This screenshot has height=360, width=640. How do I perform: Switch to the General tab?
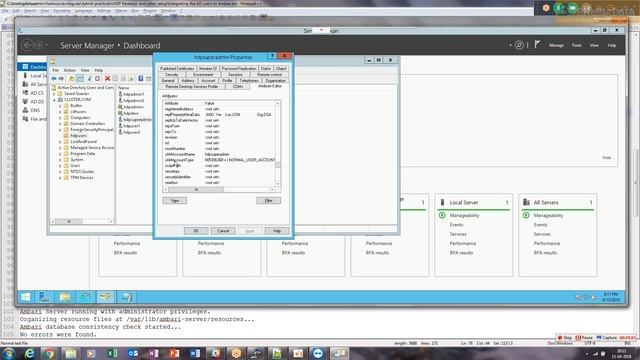point(168,80)
